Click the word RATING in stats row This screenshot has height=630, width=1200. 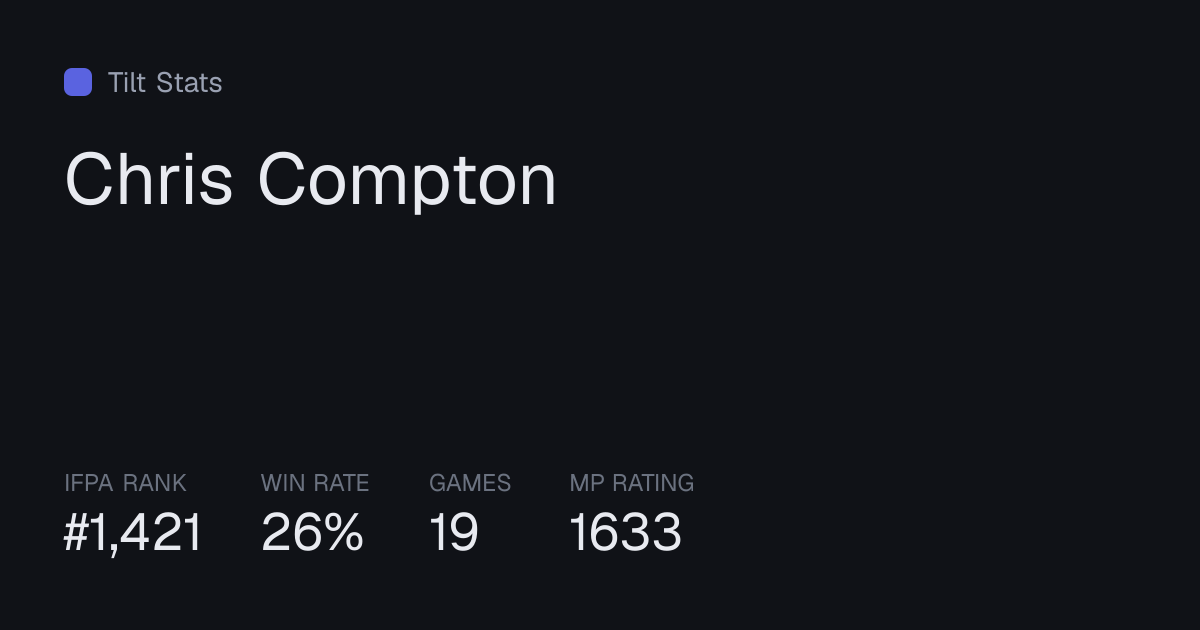653,483
